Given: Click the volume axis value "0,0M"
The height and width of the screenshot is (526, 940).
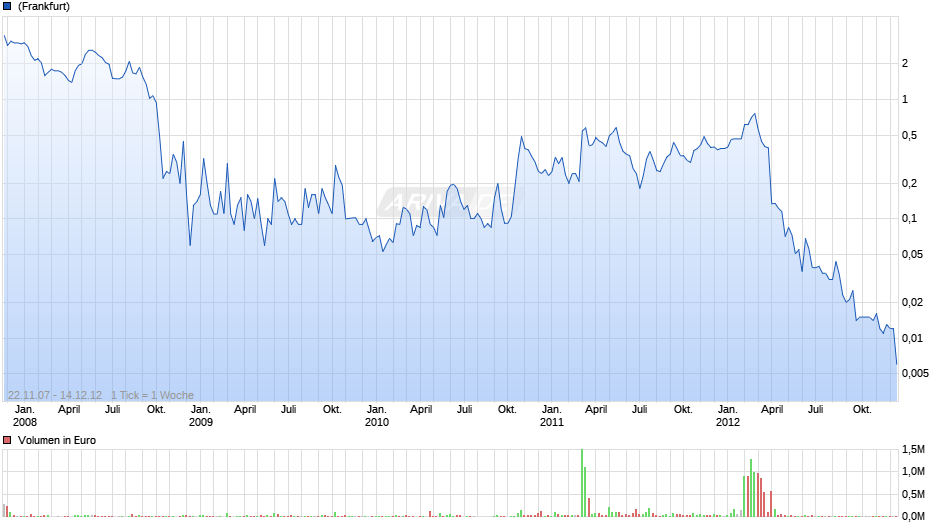Looking at the screenshot, I should [x=914, y=516].
